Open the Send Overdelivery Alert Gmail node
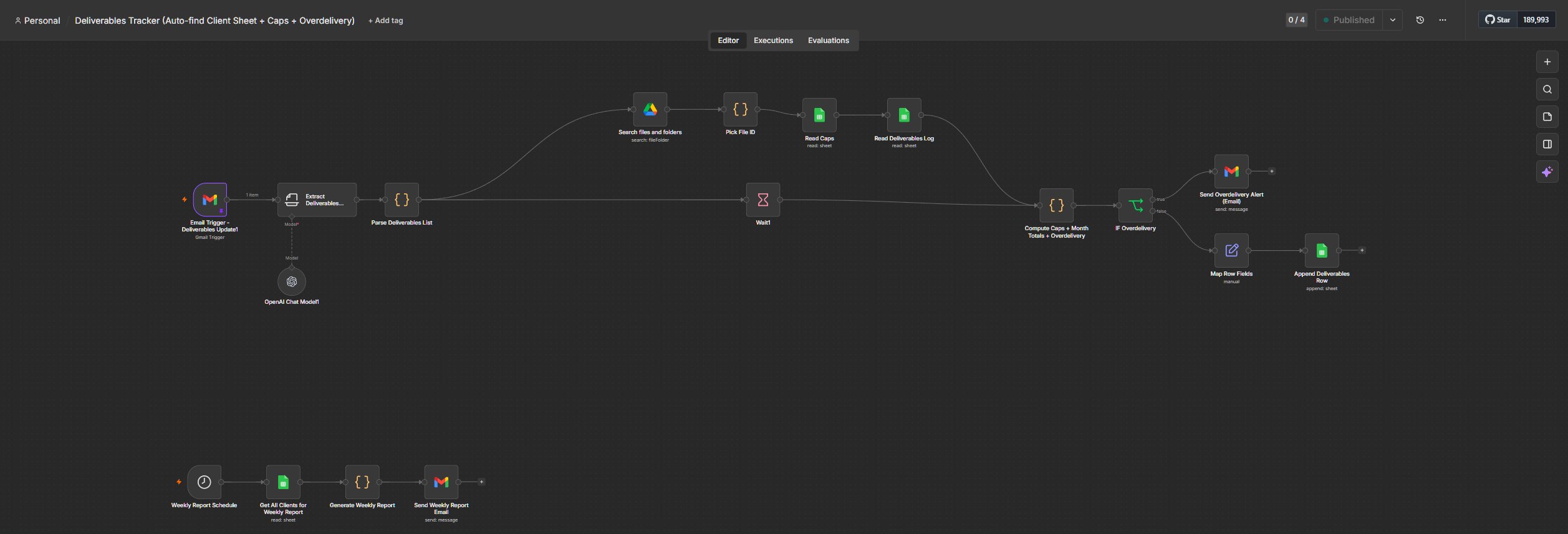Viewport: 1568px width, 534px height. pyautogui.click(x=1231, y=172)
